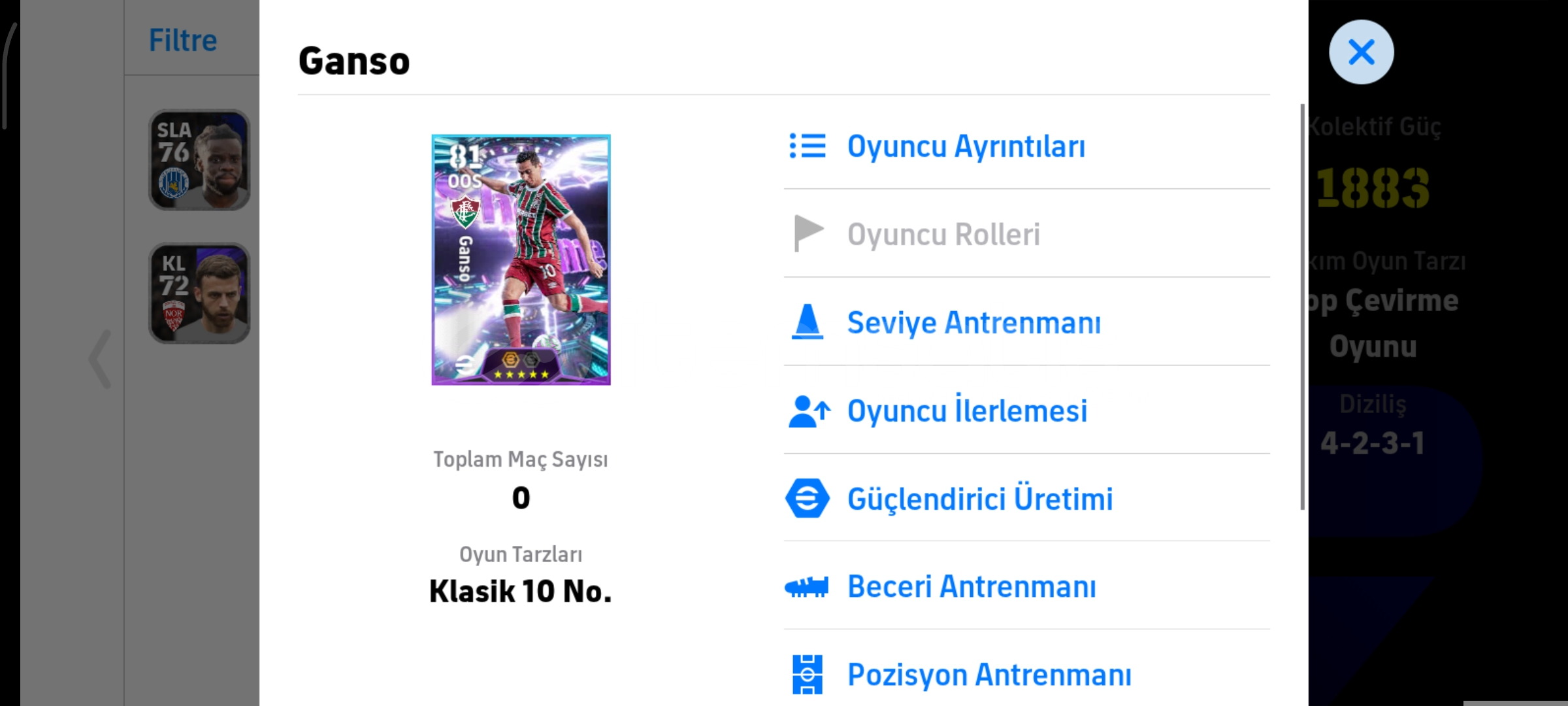
Task: Click the hexagon icon for Güçlendirici Üretimi
Action: pos(808,499)
